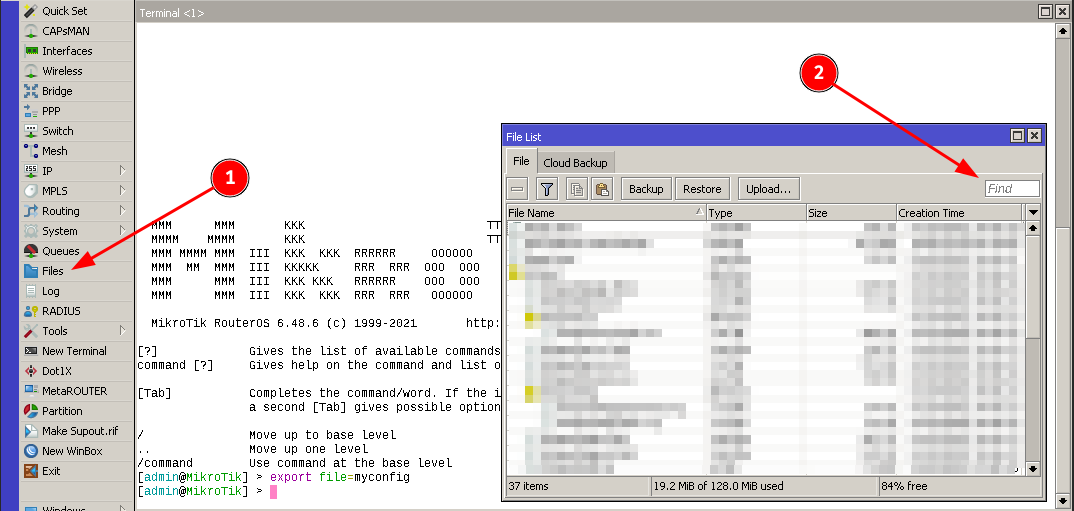Click the New WinBox icon
Viewport: 1074px width, 511px height.
pos(30,451)
